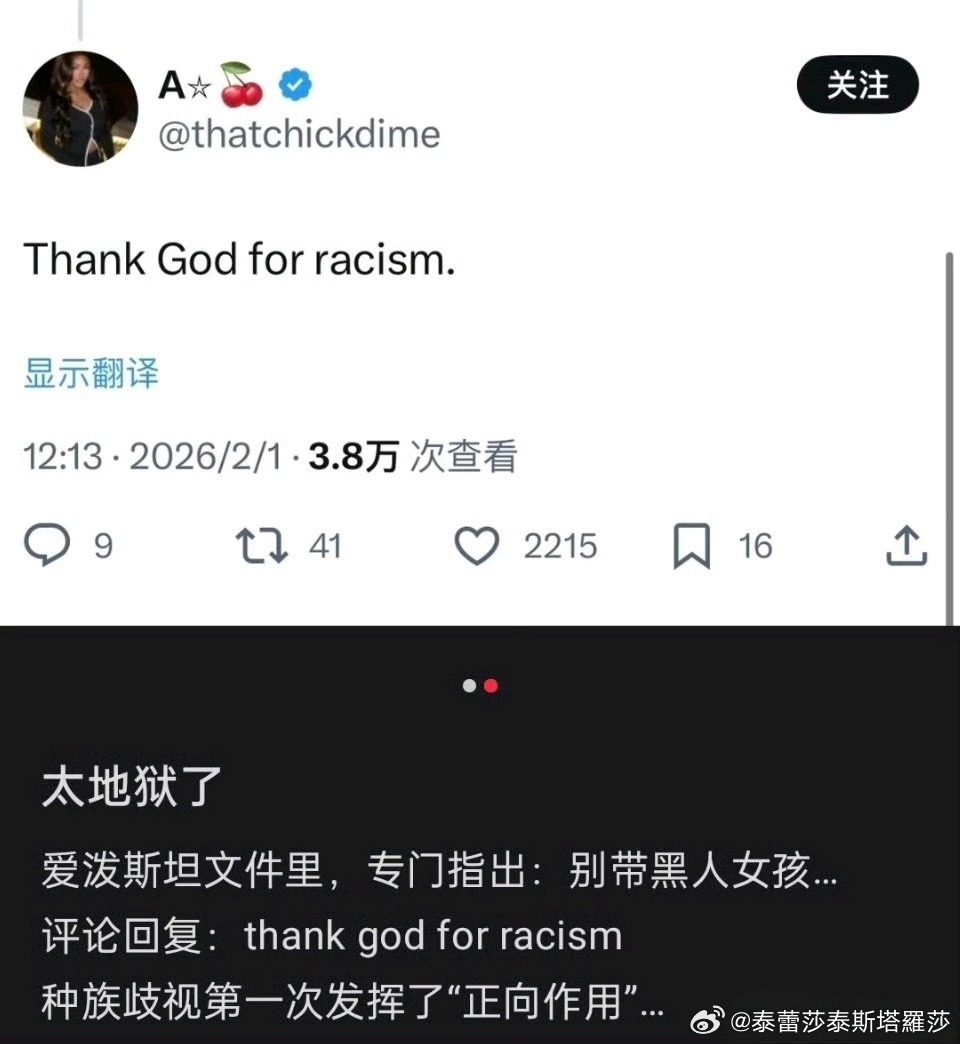Like the tweet with heart icon
Image resolution: width=960 pixels, height=1044 pixels.
tap(477, 545)
